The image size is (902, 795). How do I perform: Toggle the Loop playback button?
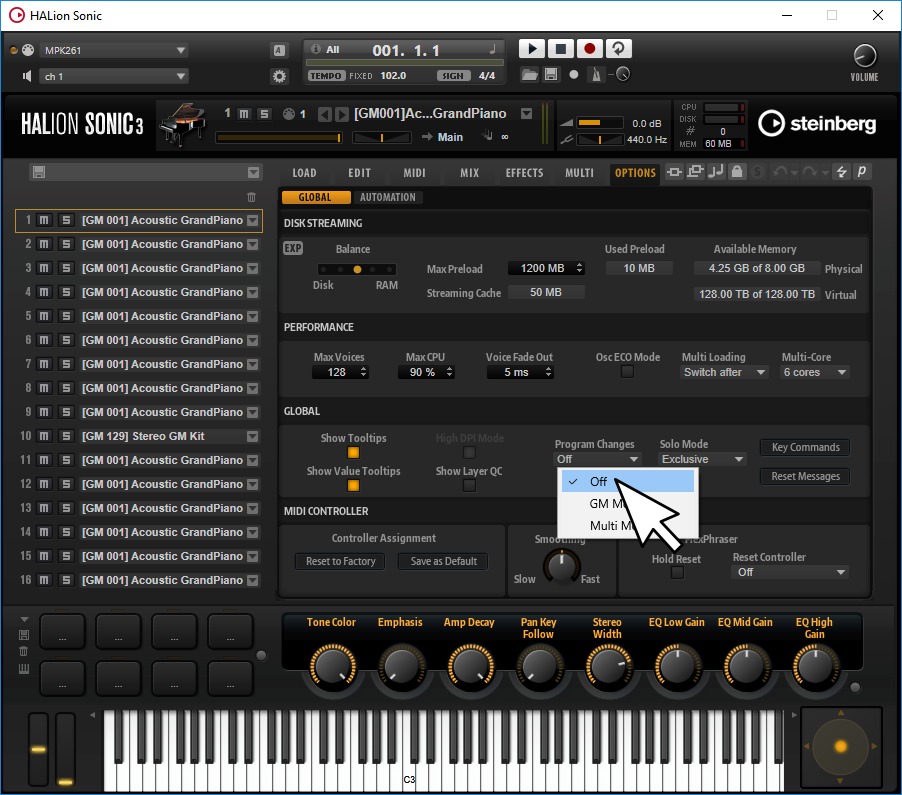(x=618, y=49)
